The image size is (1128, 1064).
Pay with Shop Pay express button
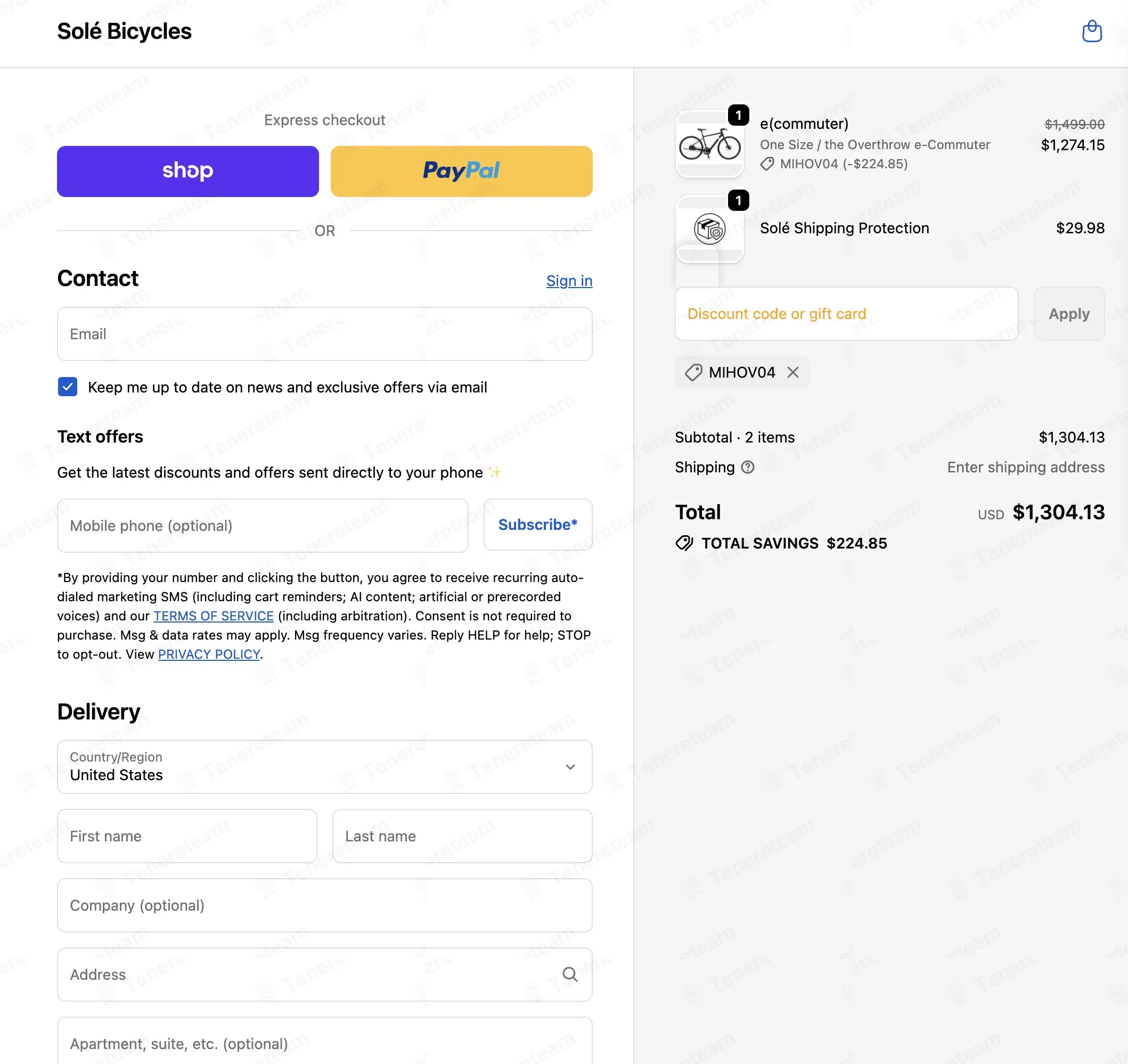coord(188,171)
